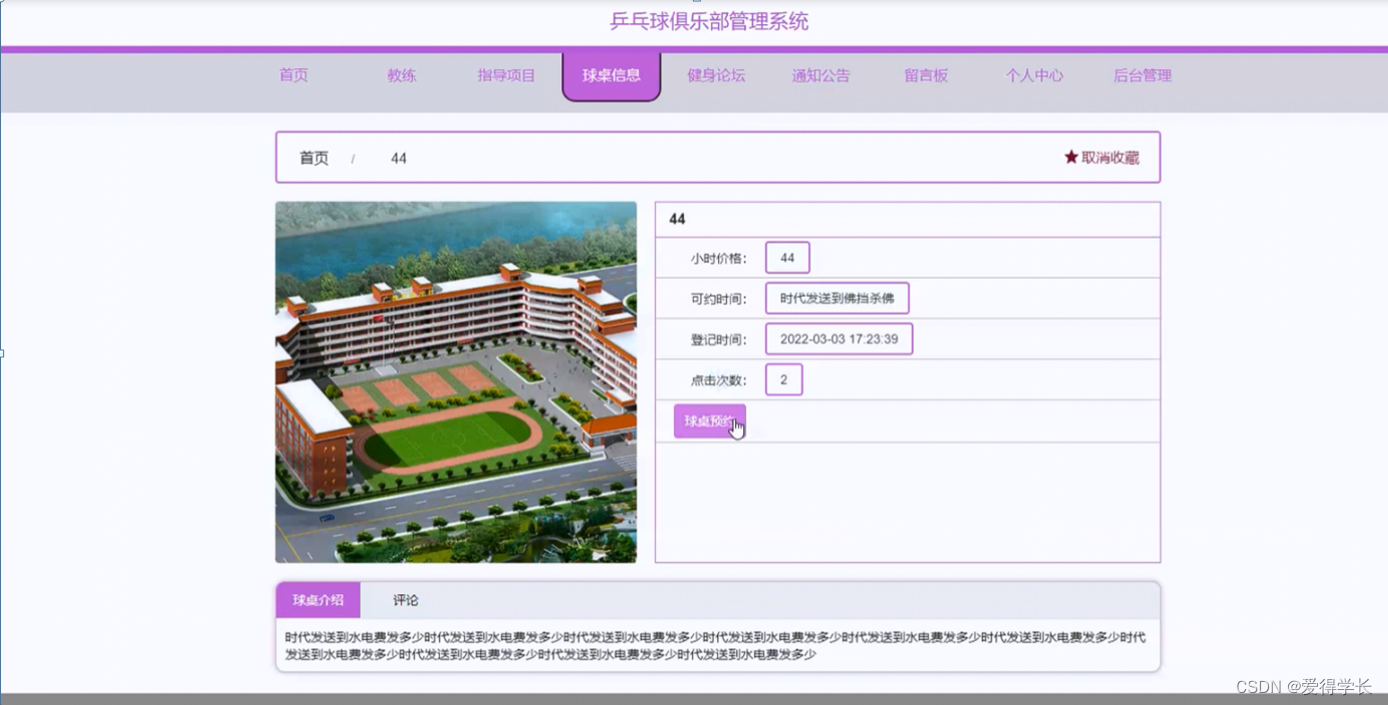This screenshot has width=1388, height=705.
Task: Open the 健身论坛 menu item
Action: tap(716, 75)
